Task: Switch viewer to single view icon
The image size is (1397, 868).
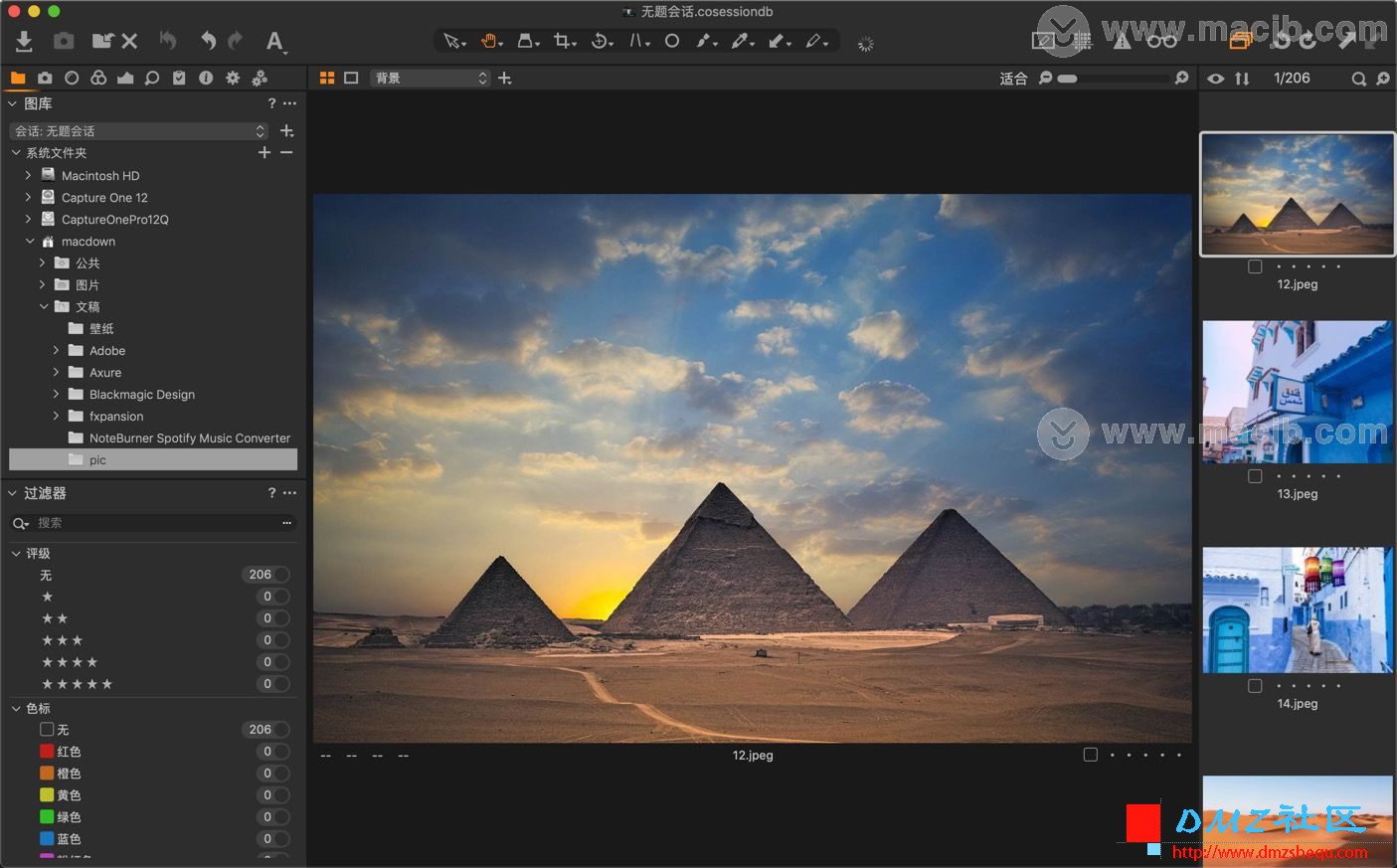Action: [351, 78]
